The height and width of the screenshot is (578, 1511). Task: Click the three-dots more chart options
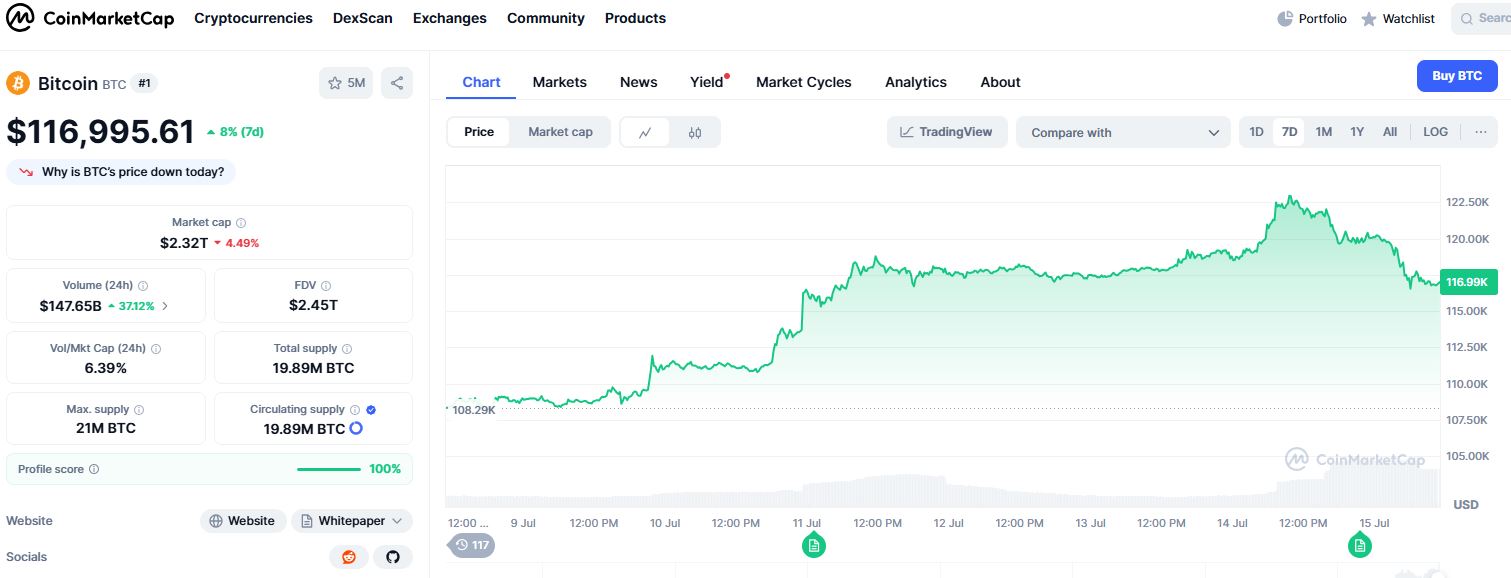[x=1481, y=132]
